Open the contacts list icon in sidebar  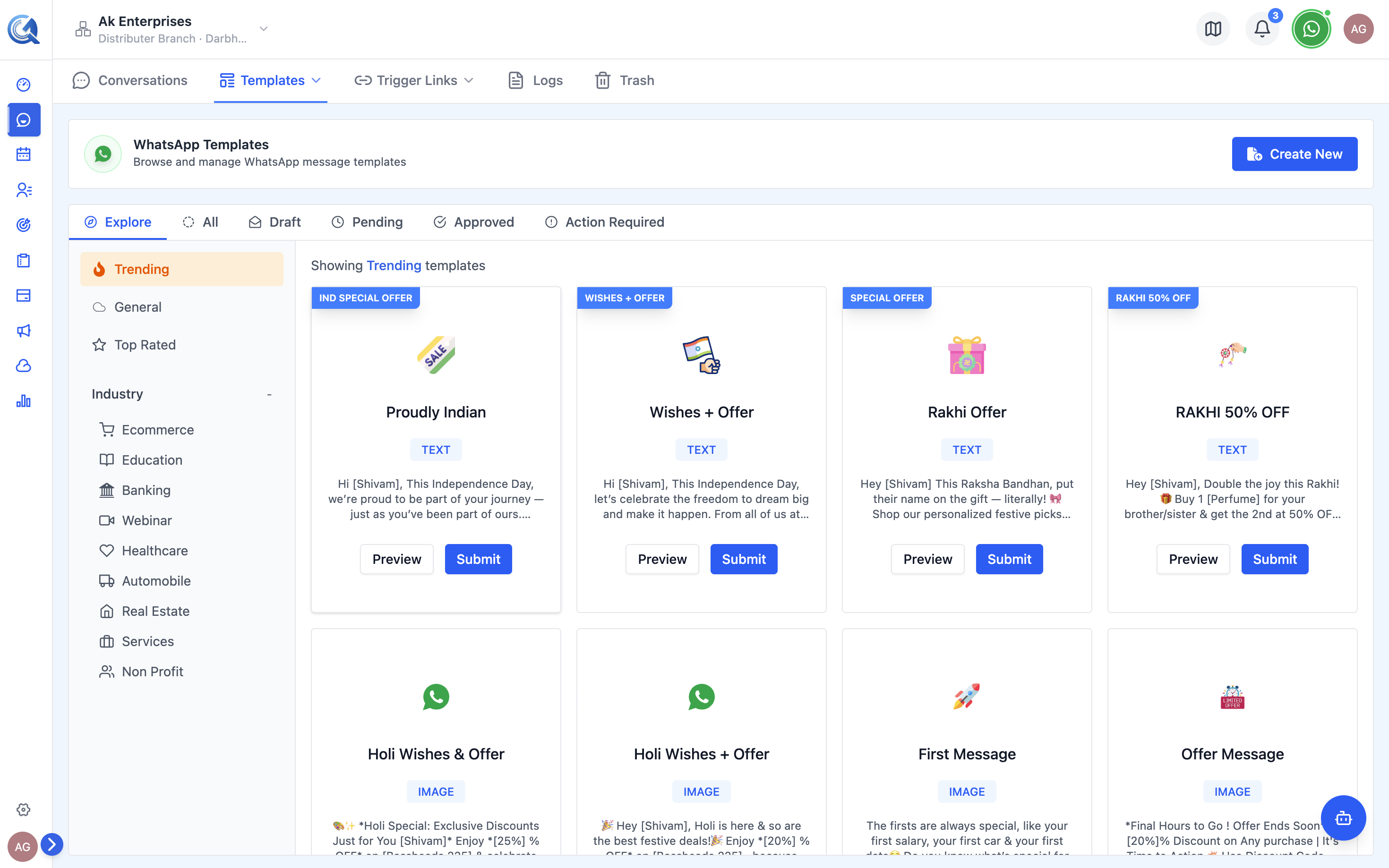(24, 190)
